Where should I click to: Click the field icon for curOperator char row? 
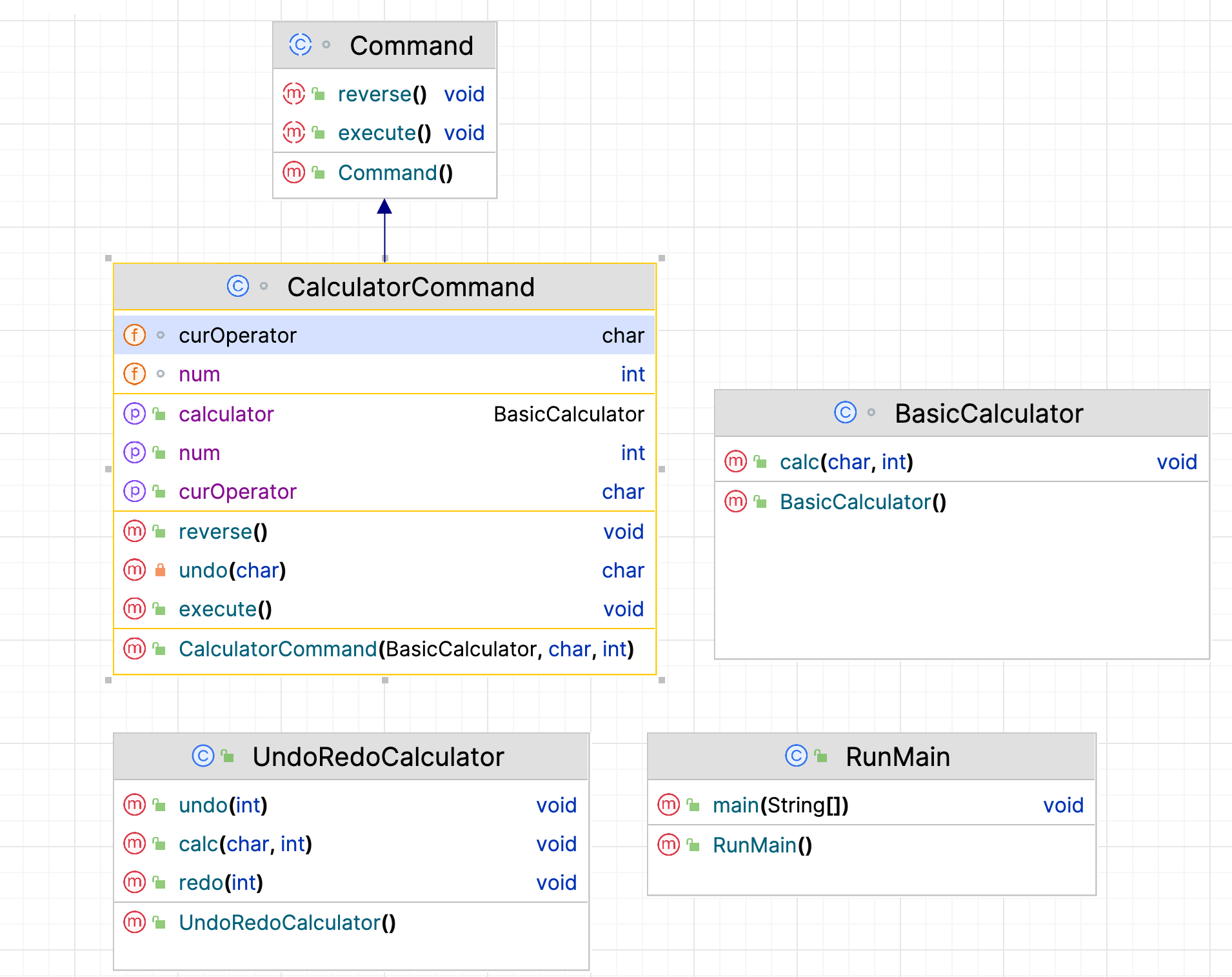(134, 335)
